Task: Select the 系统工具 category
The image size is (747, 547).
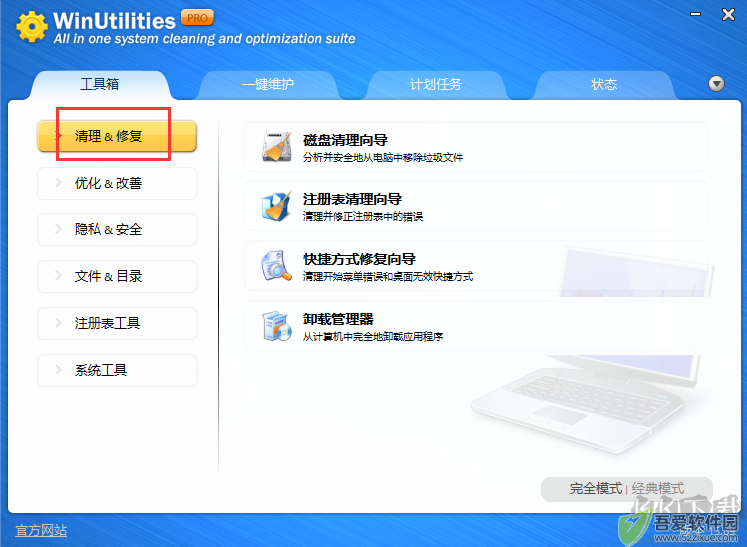Action: (x=117, y=370)
